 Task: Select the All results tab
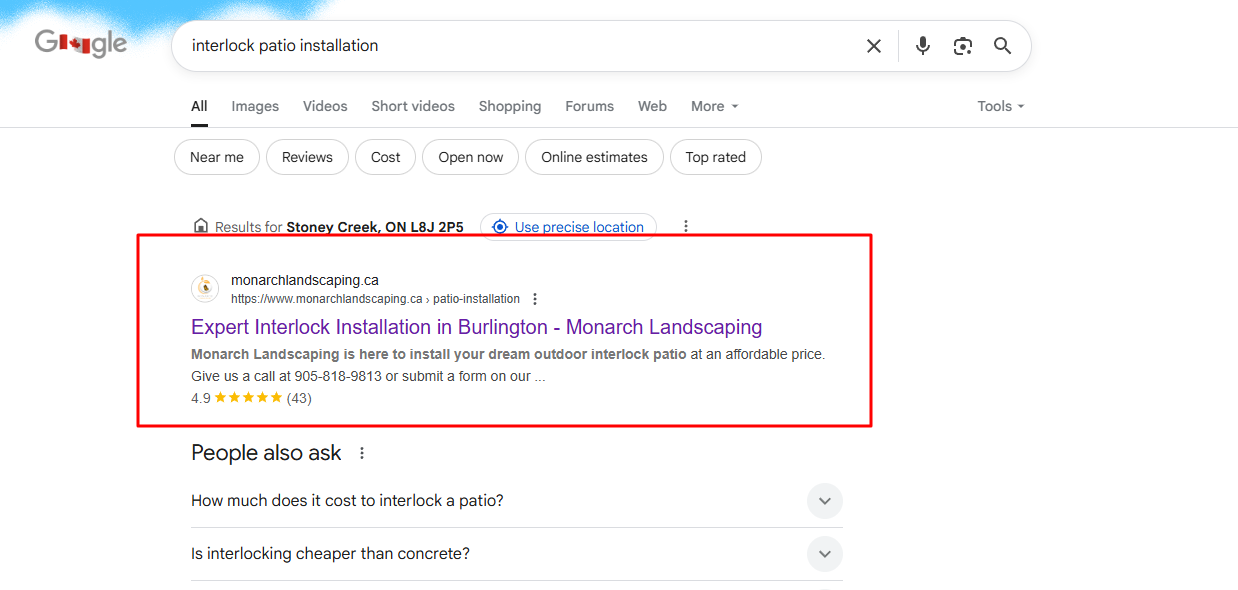pos(199,106)
